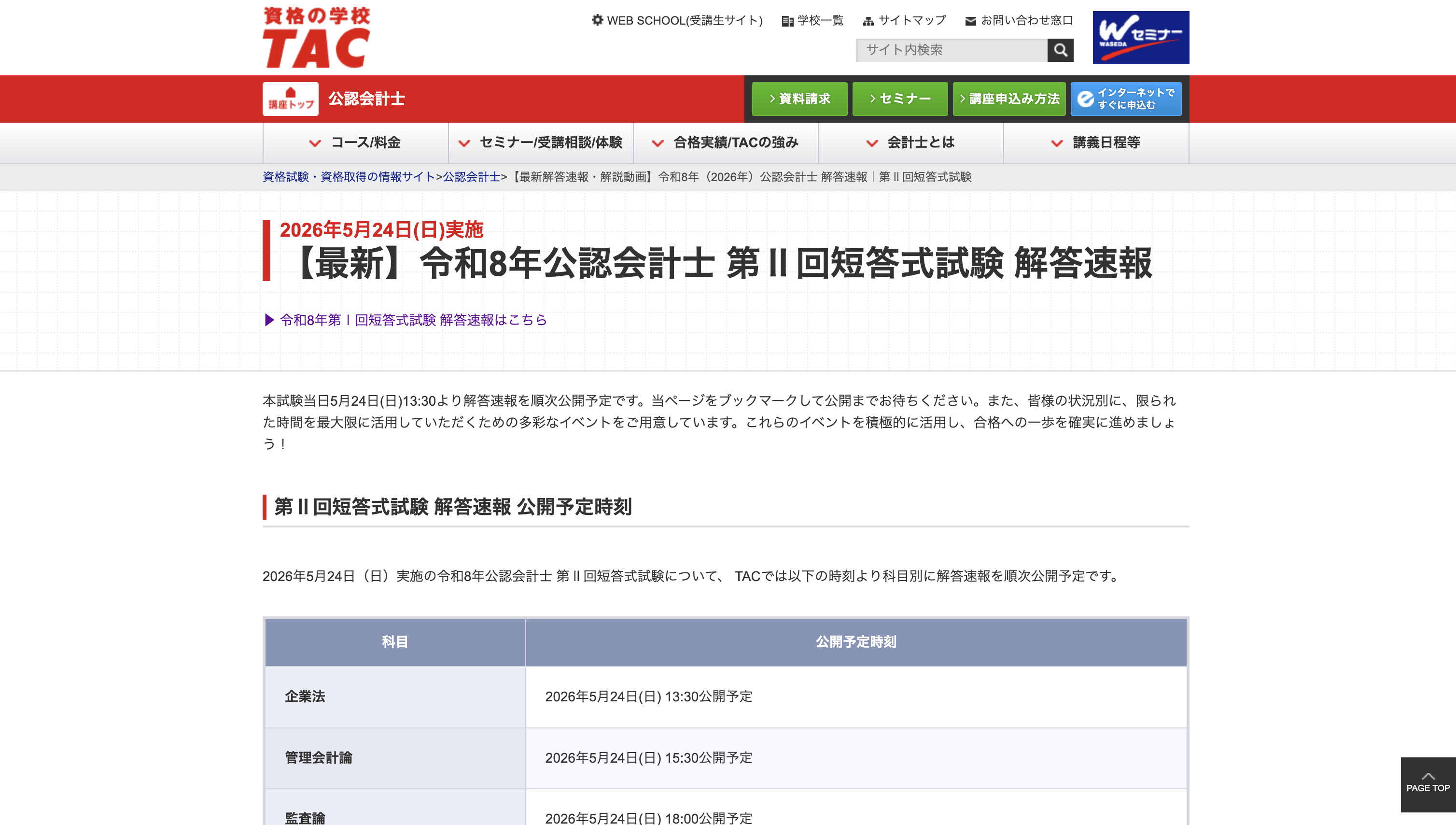Expand the コース/料金 menu

[356, 143]
